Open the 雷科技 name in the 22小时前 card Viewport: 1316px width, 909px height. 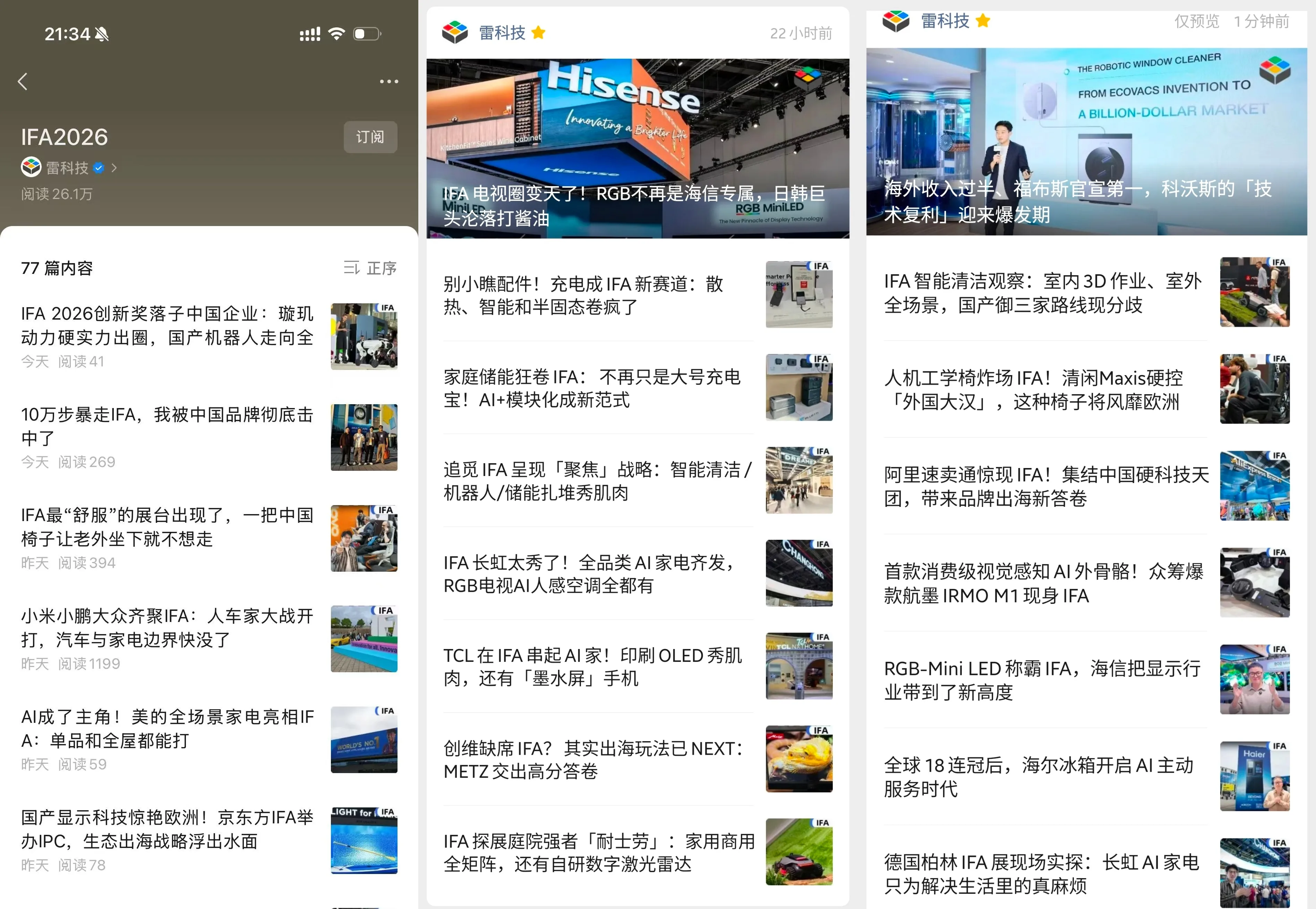tap(502, 33)
